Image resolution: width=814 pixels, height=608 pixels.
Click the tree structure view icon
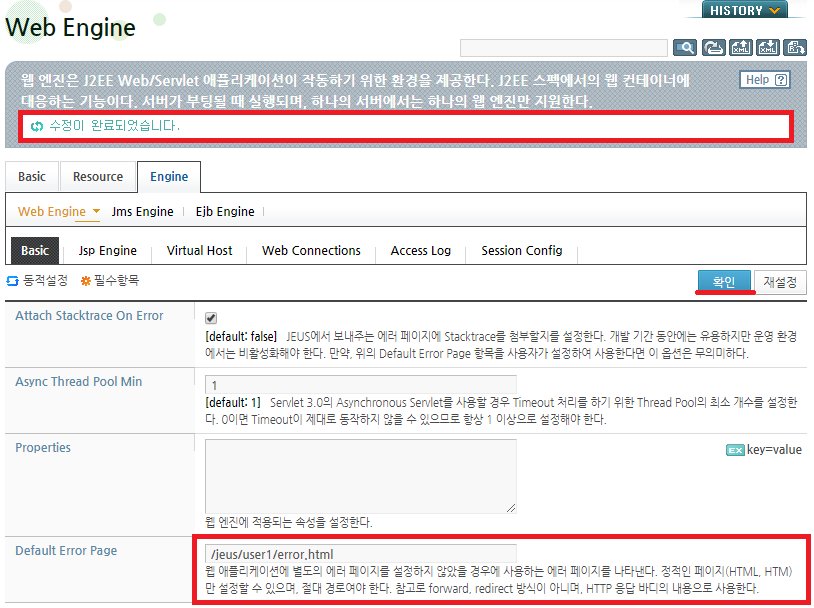coord(794,48)
